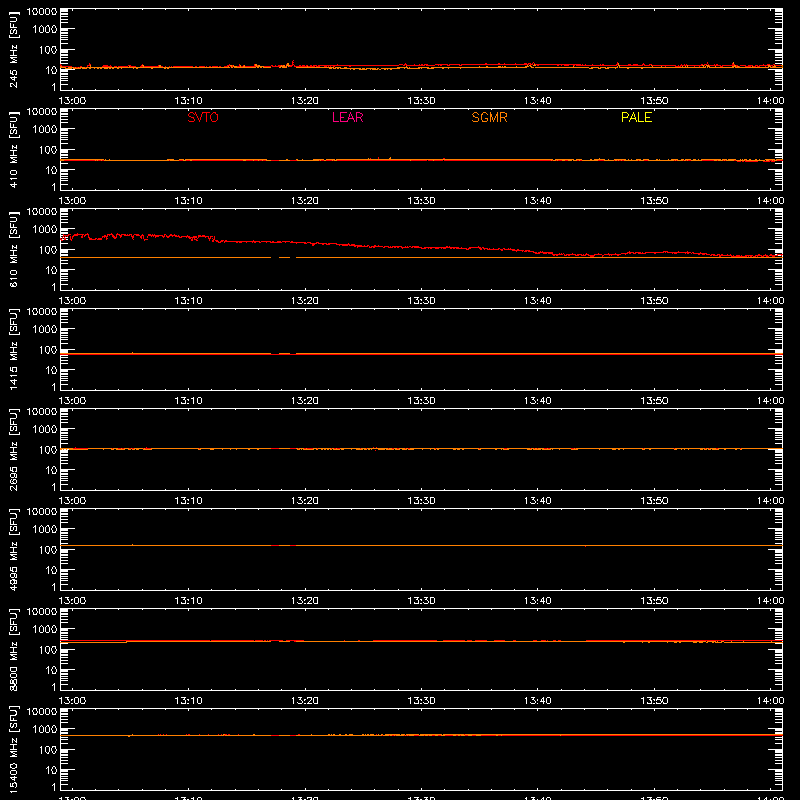Click the 15400 MHz [SFU] axis title
800x800 pixels.
click(x=13, y=749)
